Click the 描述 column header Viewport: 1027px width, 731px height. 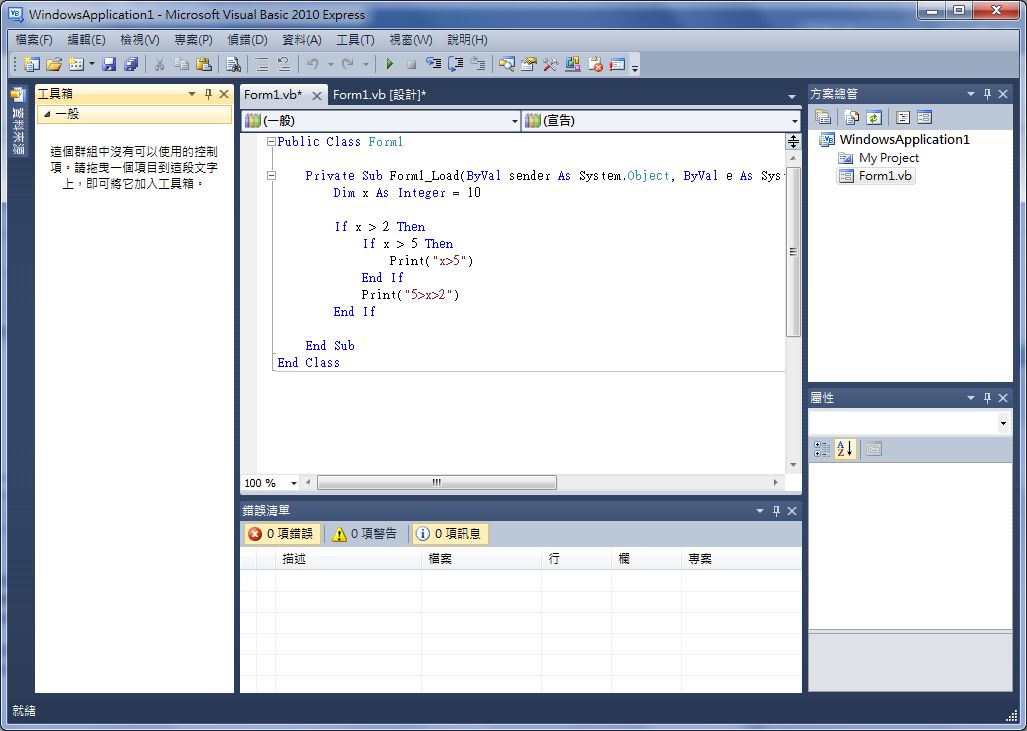point(348,559)
